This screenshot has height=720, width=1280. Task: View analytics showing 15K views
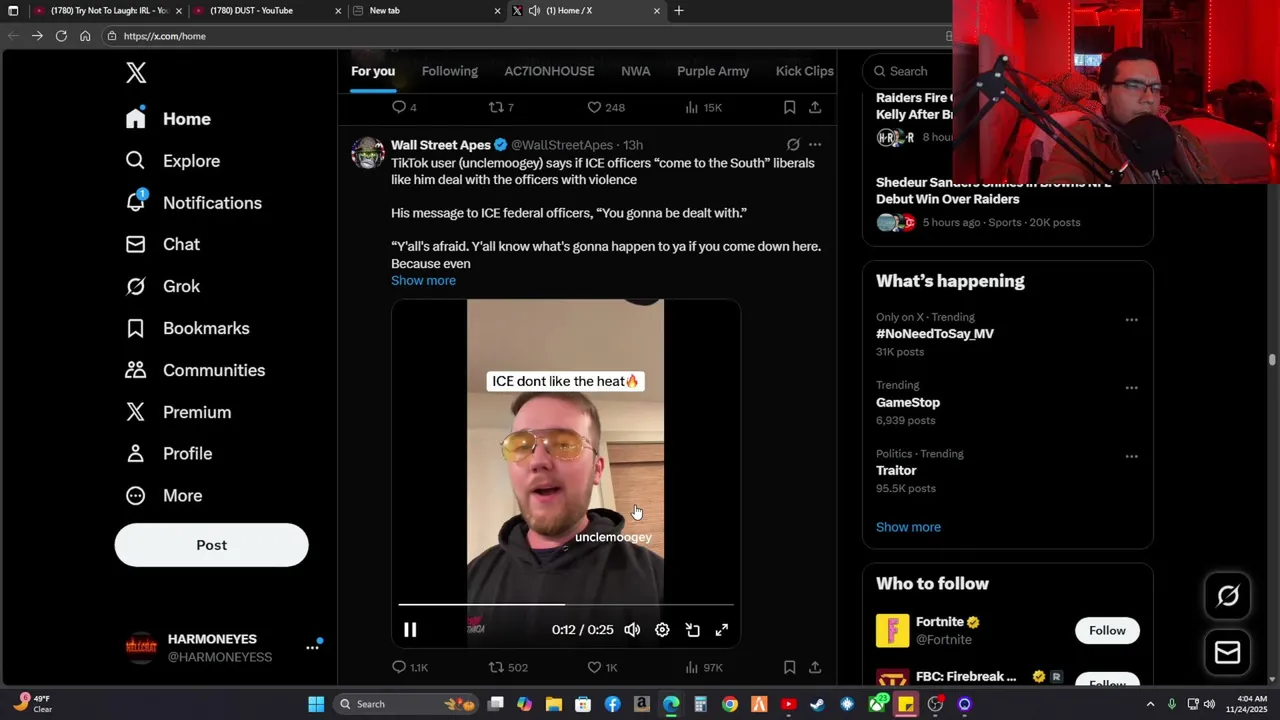pyautogui.click(x=704, y=107)
